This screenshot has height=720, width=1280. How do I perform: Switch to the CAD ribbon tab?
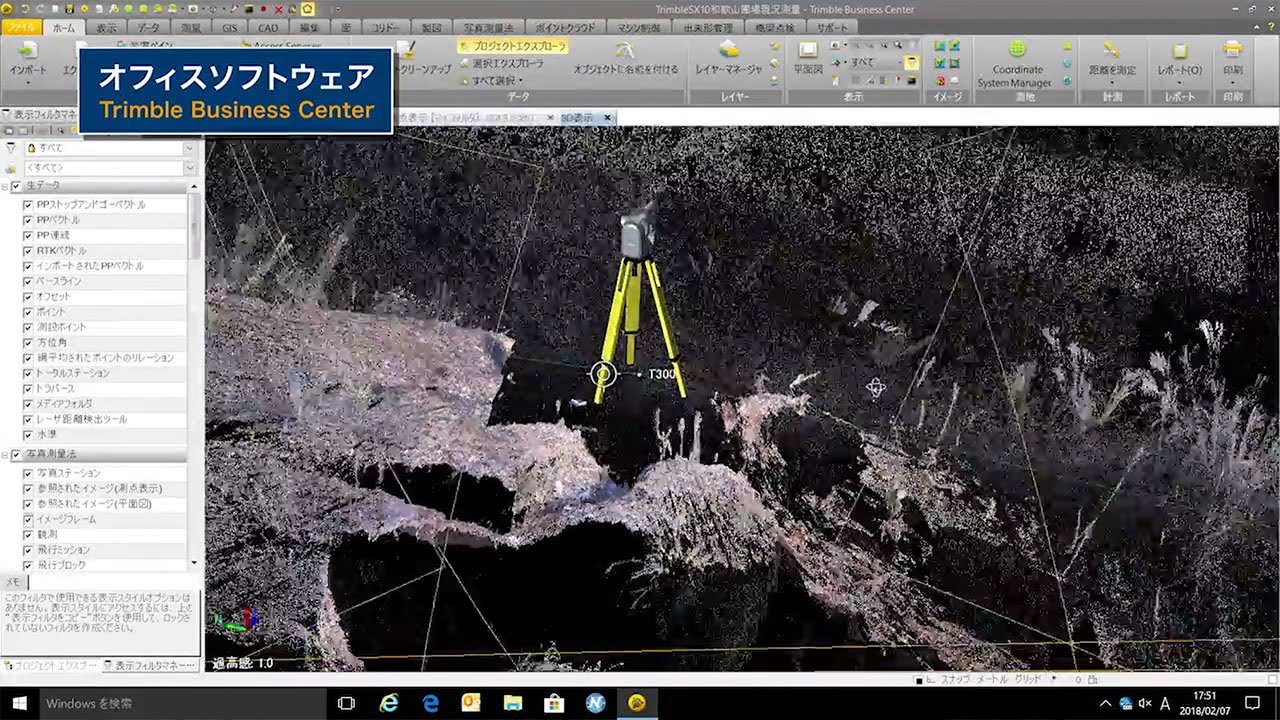269,28
